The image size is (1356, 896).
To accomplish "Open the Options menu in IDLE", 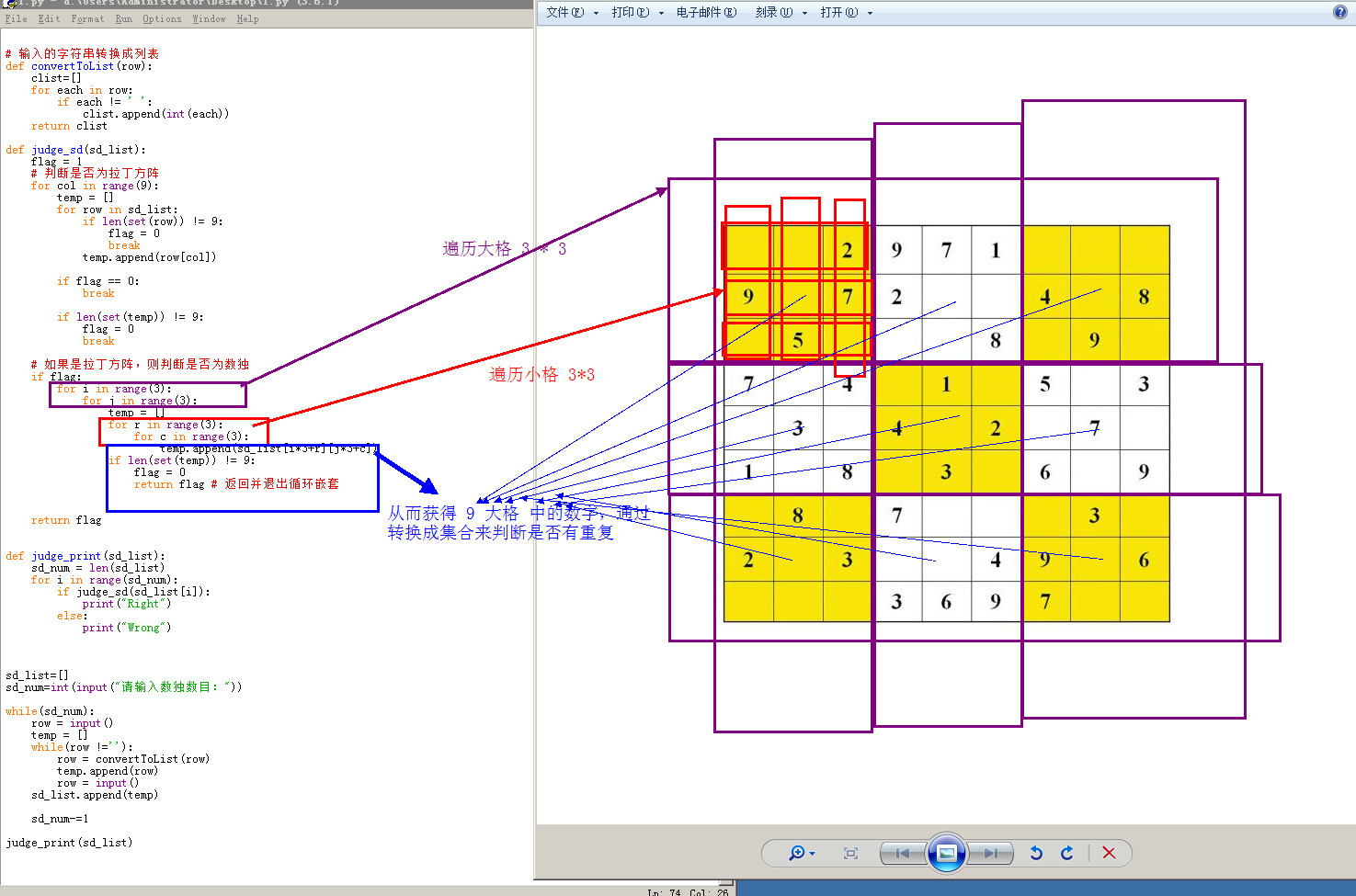I will tap(162, 18).
